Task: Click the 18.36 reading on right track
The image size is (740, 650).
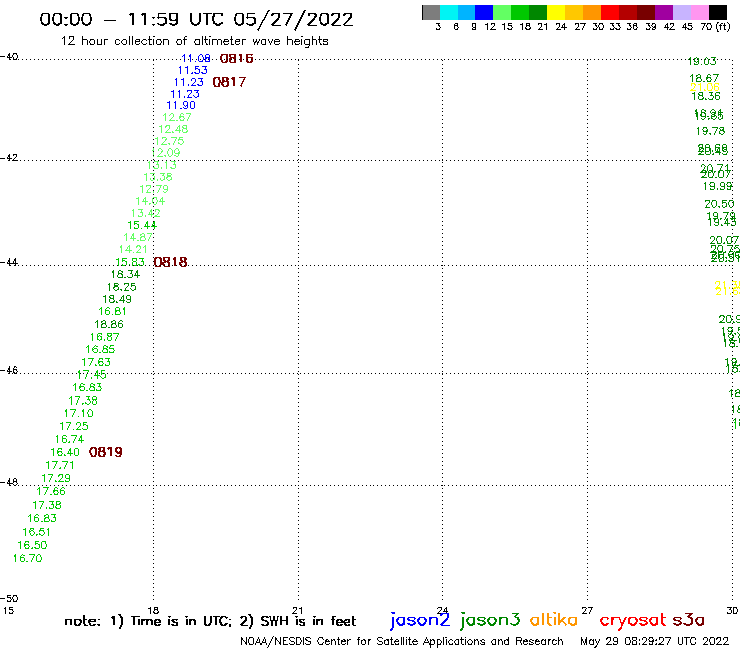Action: (706, 96)
